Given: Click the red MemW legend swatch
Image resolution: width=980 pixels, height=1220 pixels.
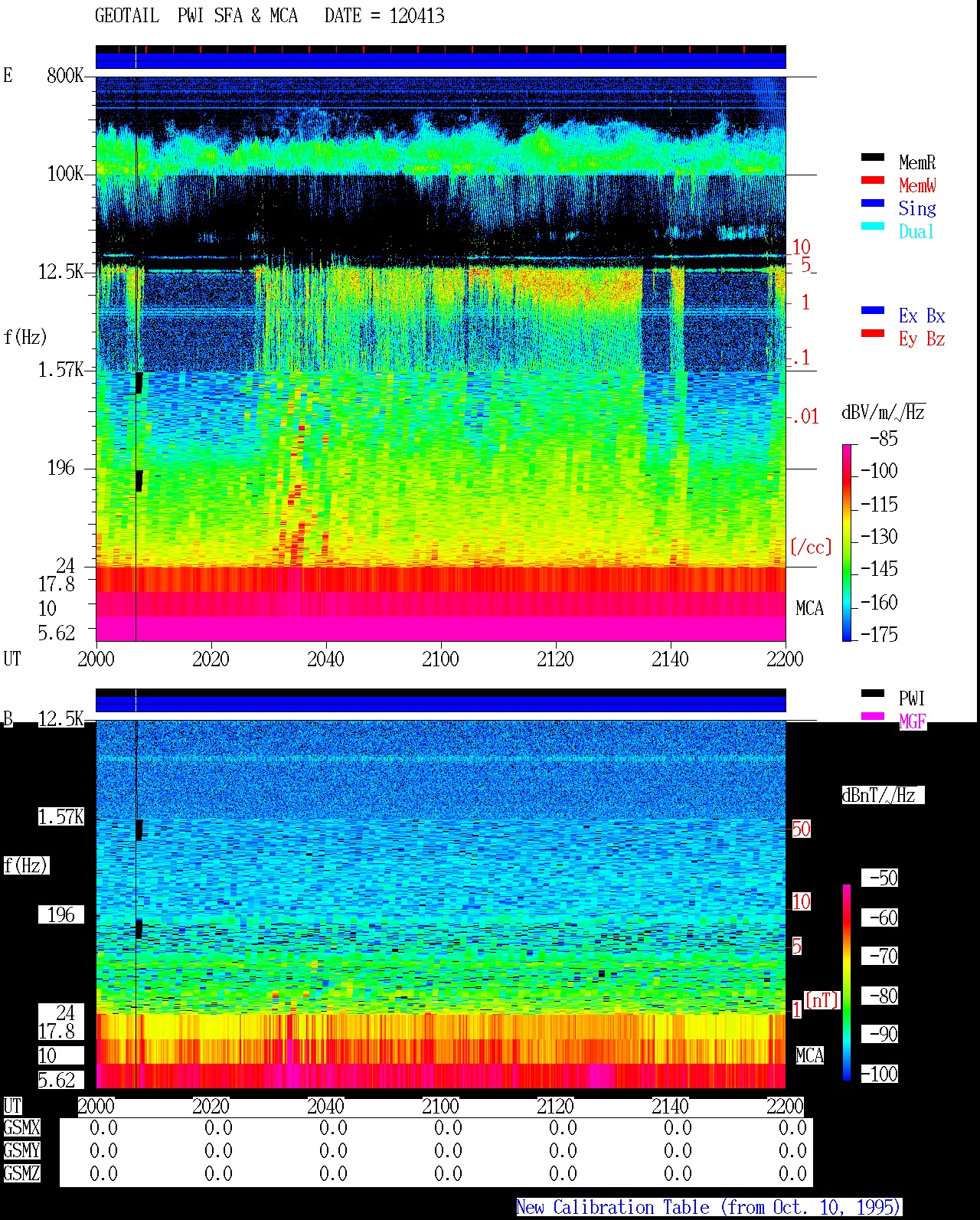Looking at the screenshot, I should (873, 181).
